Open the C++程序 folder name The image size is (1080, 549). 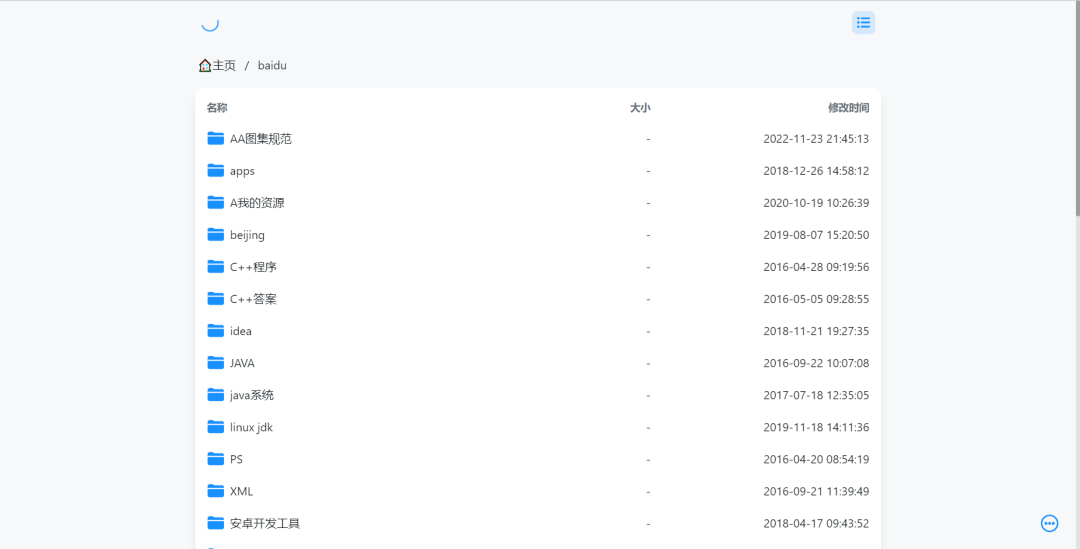coord(253,267)
